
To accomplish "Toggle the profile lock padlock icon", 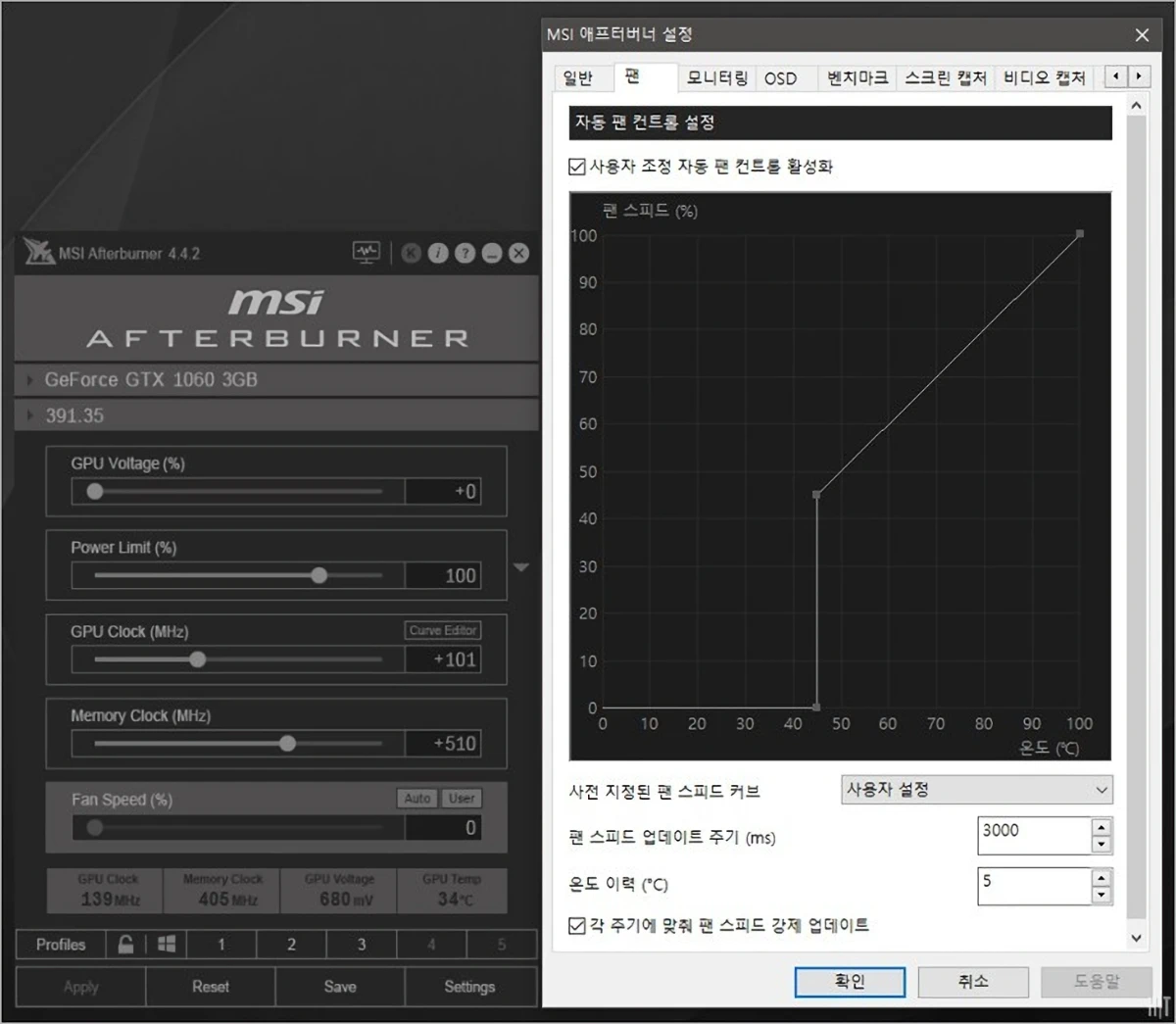I will click(125, 944).
